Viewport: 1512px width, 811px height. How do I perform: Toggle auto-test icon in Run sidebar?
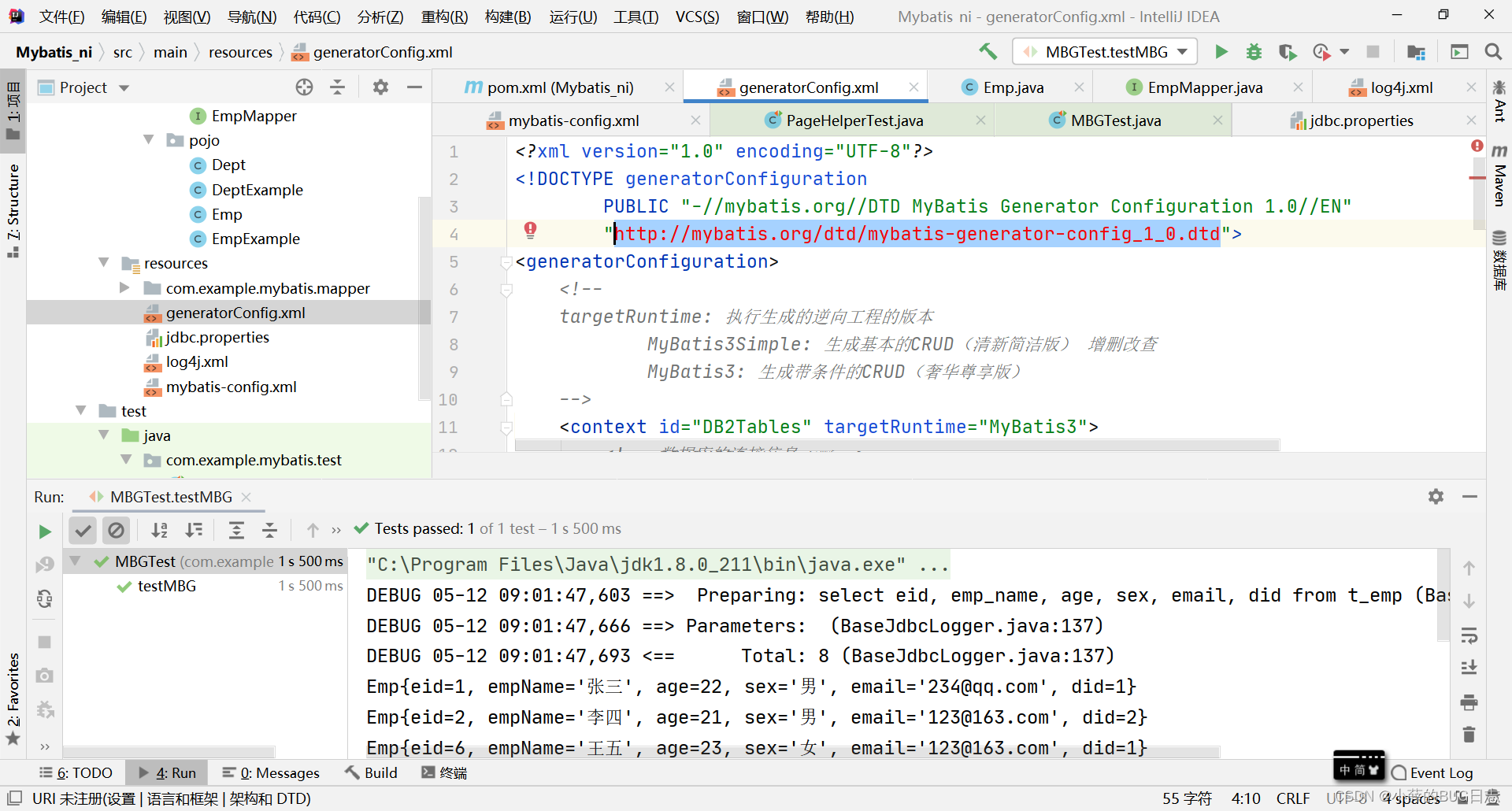45,599
